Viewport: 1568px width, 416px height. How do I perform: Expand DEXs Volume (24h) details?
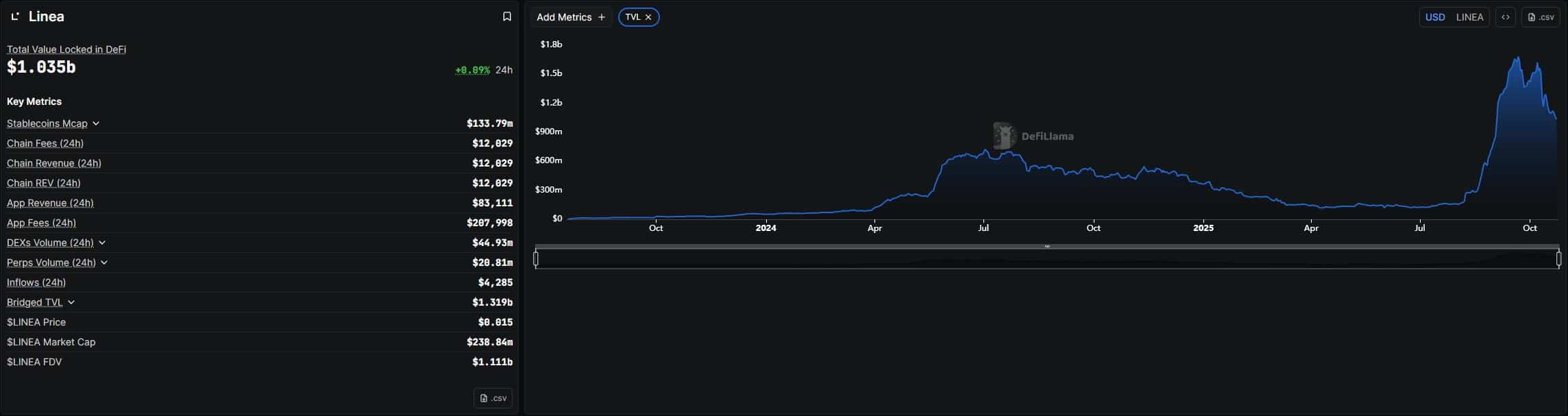(102, 243)
